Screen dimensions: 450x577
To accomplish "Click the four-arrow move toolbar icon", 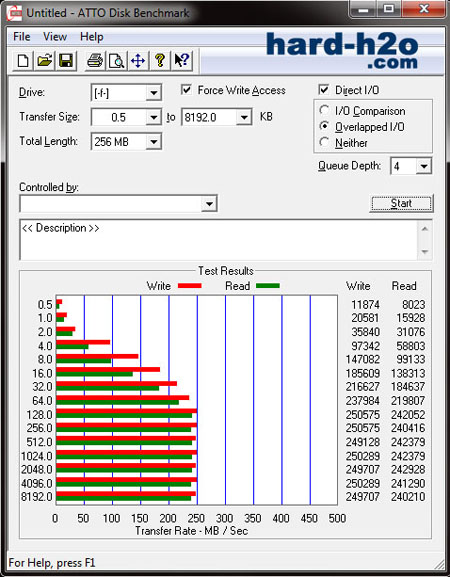I will [138, 61].
